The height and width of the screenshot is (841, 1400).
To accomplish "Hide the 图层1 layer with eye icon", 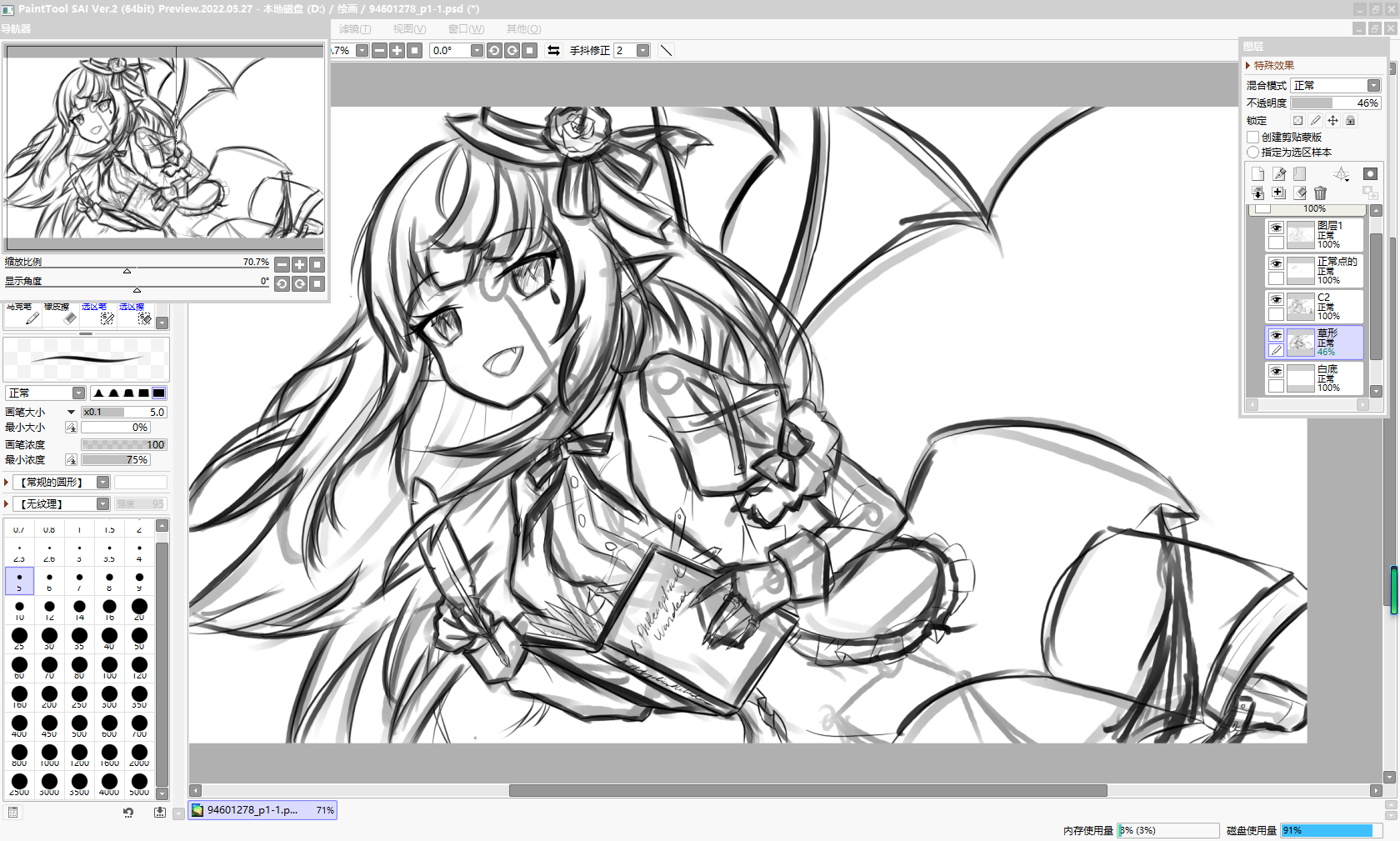I will 1276,228.
